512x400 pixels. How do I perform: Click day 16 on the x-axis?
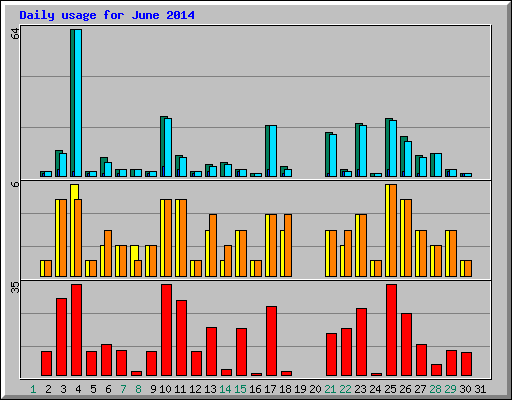(x=255, y=389)
